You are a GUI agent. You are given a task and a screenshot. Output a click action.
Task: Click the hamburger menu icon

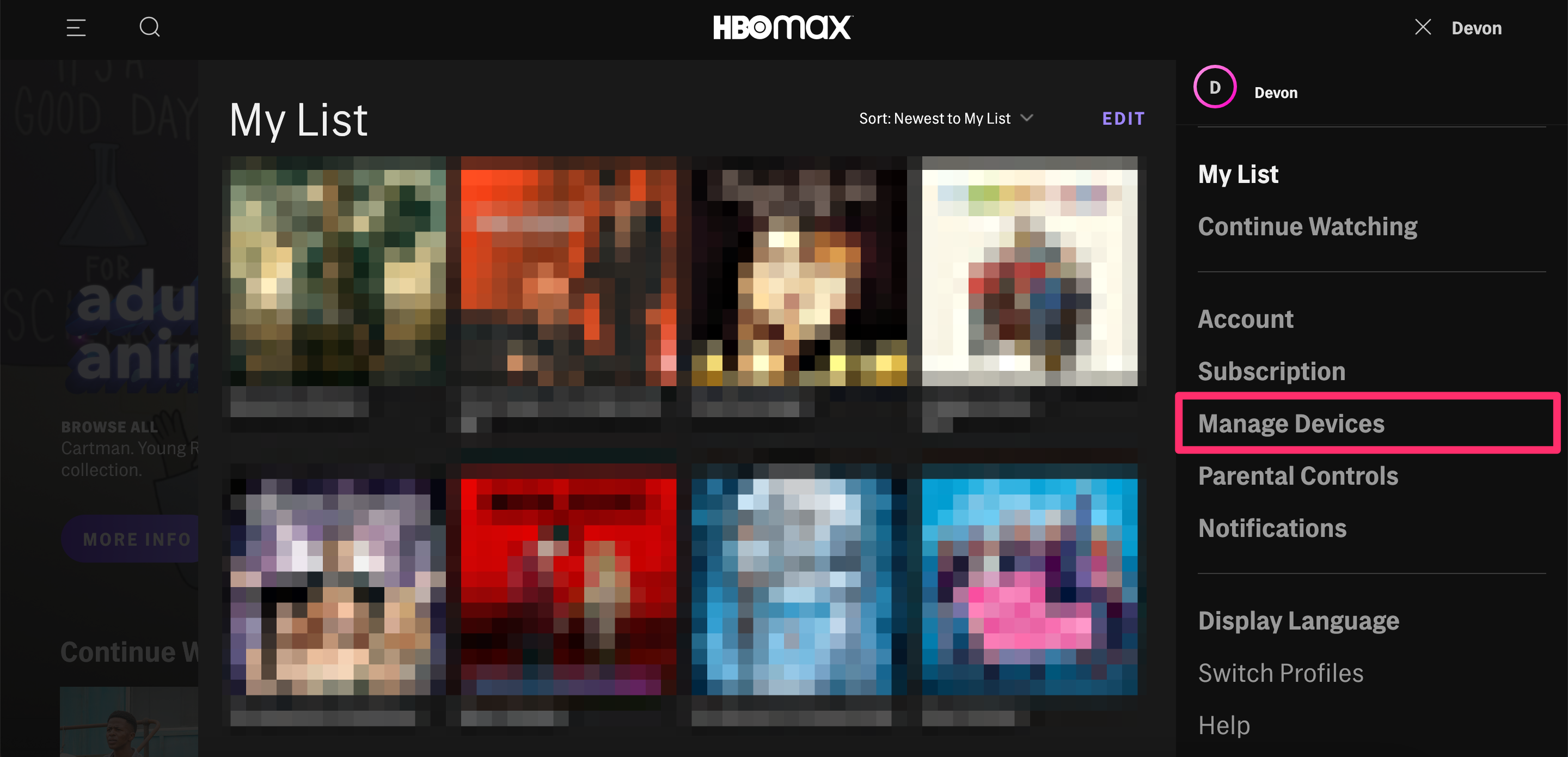click(x=75, y=27)
